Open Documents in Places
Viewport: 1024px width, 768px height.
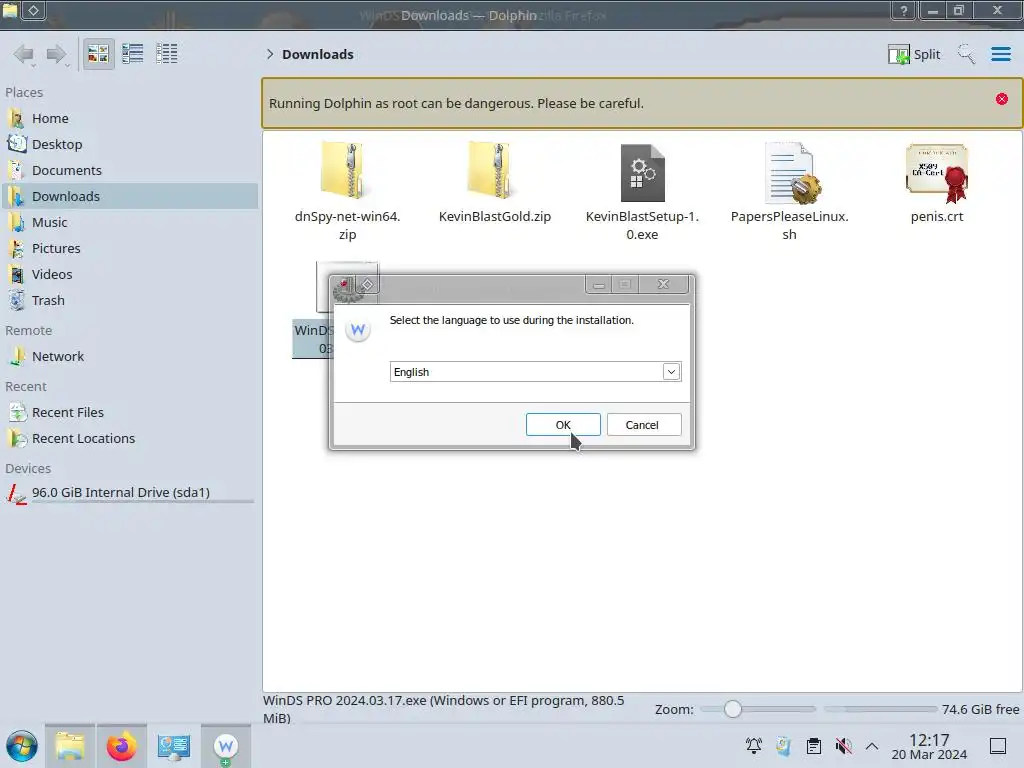coord(129,170)
